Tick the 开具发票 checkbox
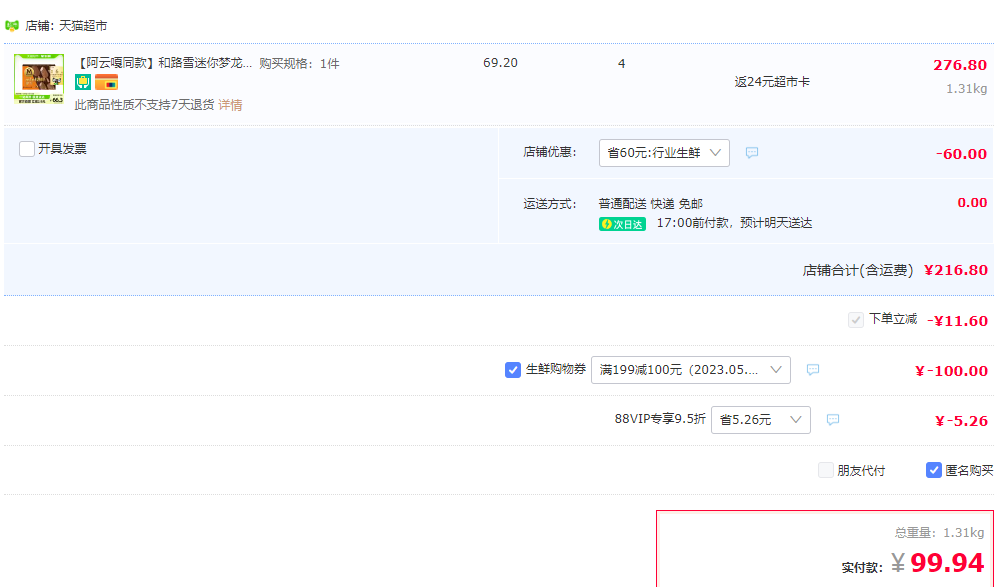Viewport: 1002px width, 587px height. (x=27, y=149)
